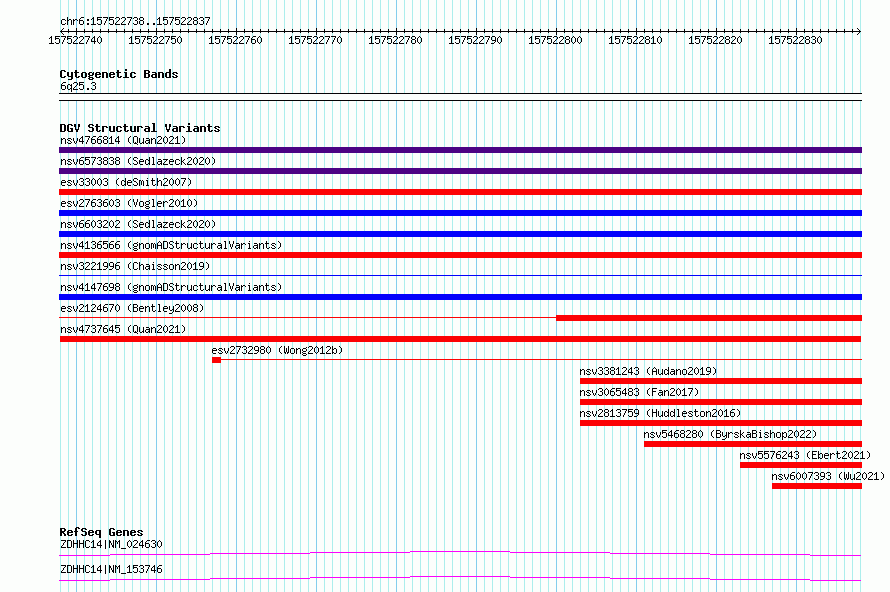Select the nsv5468280 red variant bar
Viewport: 890px width, 592px height.
point(753,444)
